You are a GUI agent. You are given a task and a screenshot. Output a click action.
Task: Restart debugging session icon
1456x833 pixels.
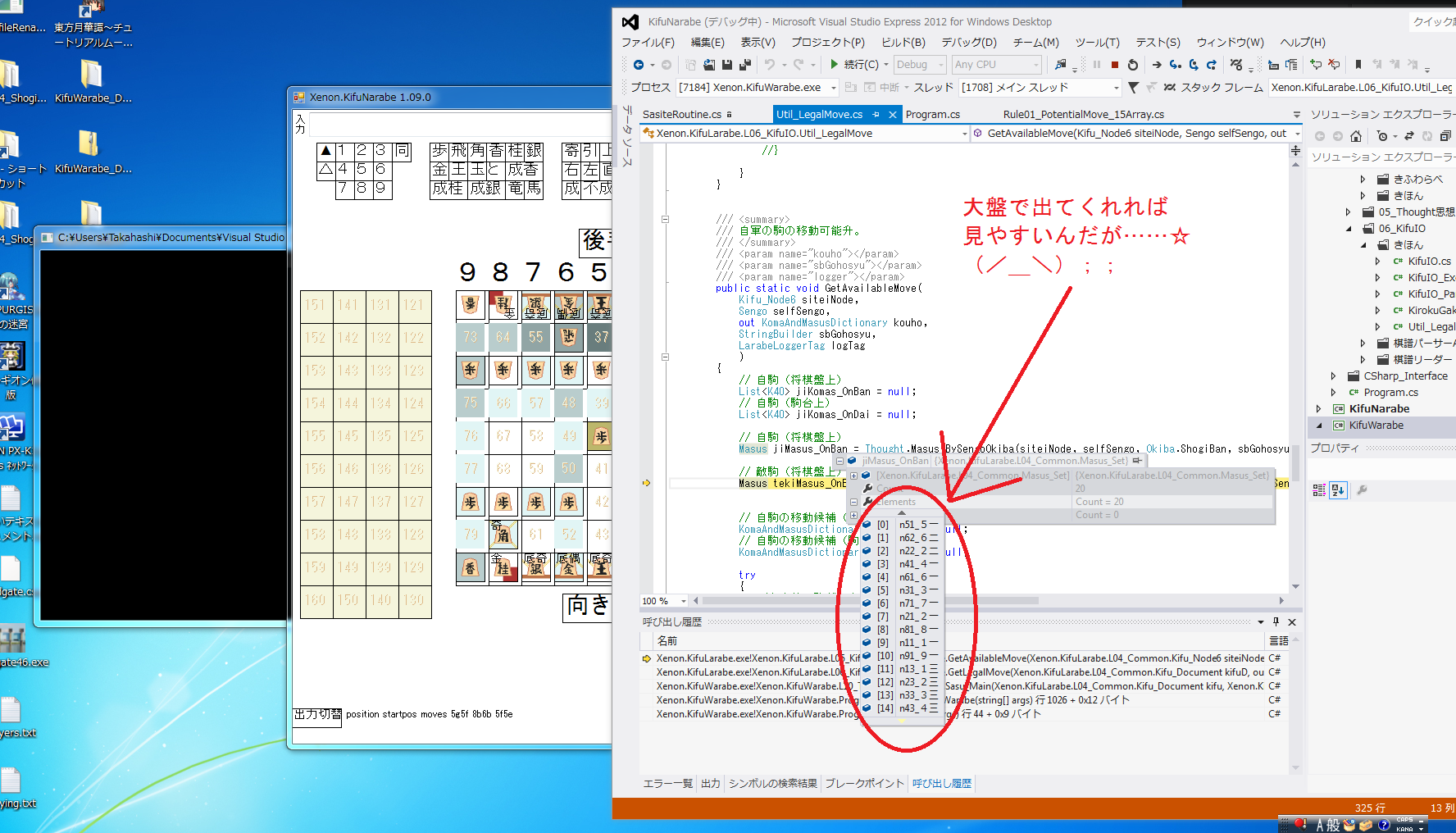1133,65
